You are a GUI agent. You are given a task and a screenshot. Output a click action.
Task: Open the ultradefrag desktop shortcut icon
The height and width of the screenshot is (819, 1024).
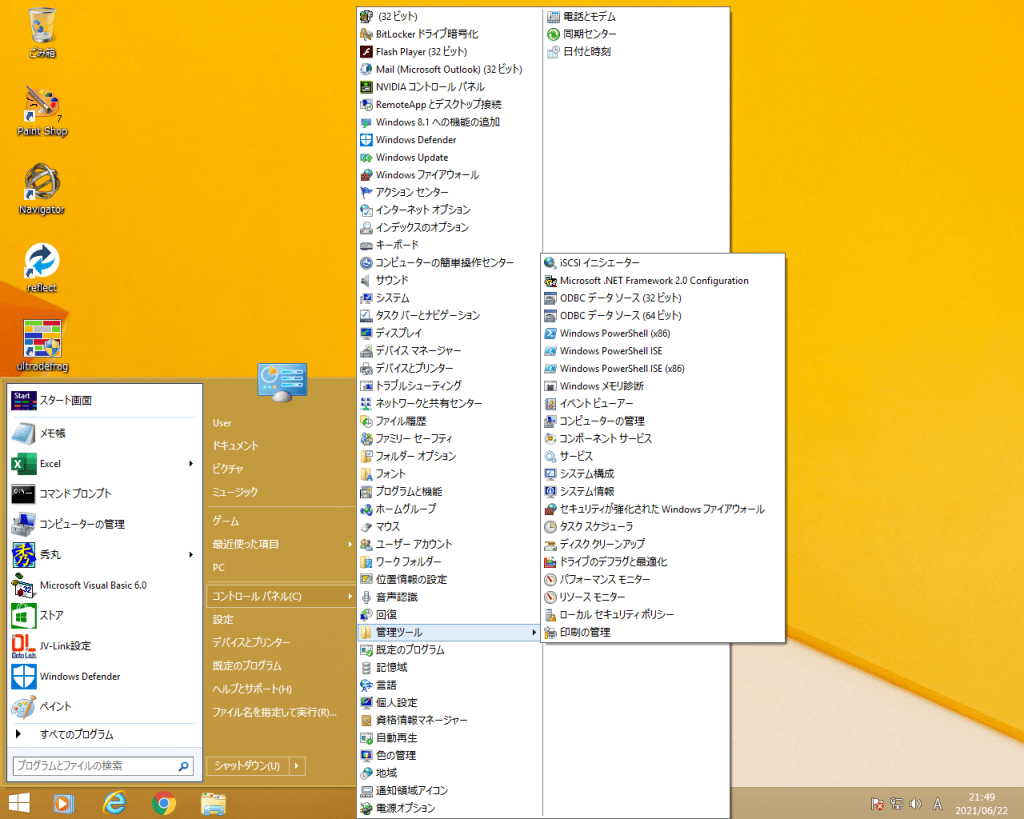pyautogui.click(x=42, y=346)
